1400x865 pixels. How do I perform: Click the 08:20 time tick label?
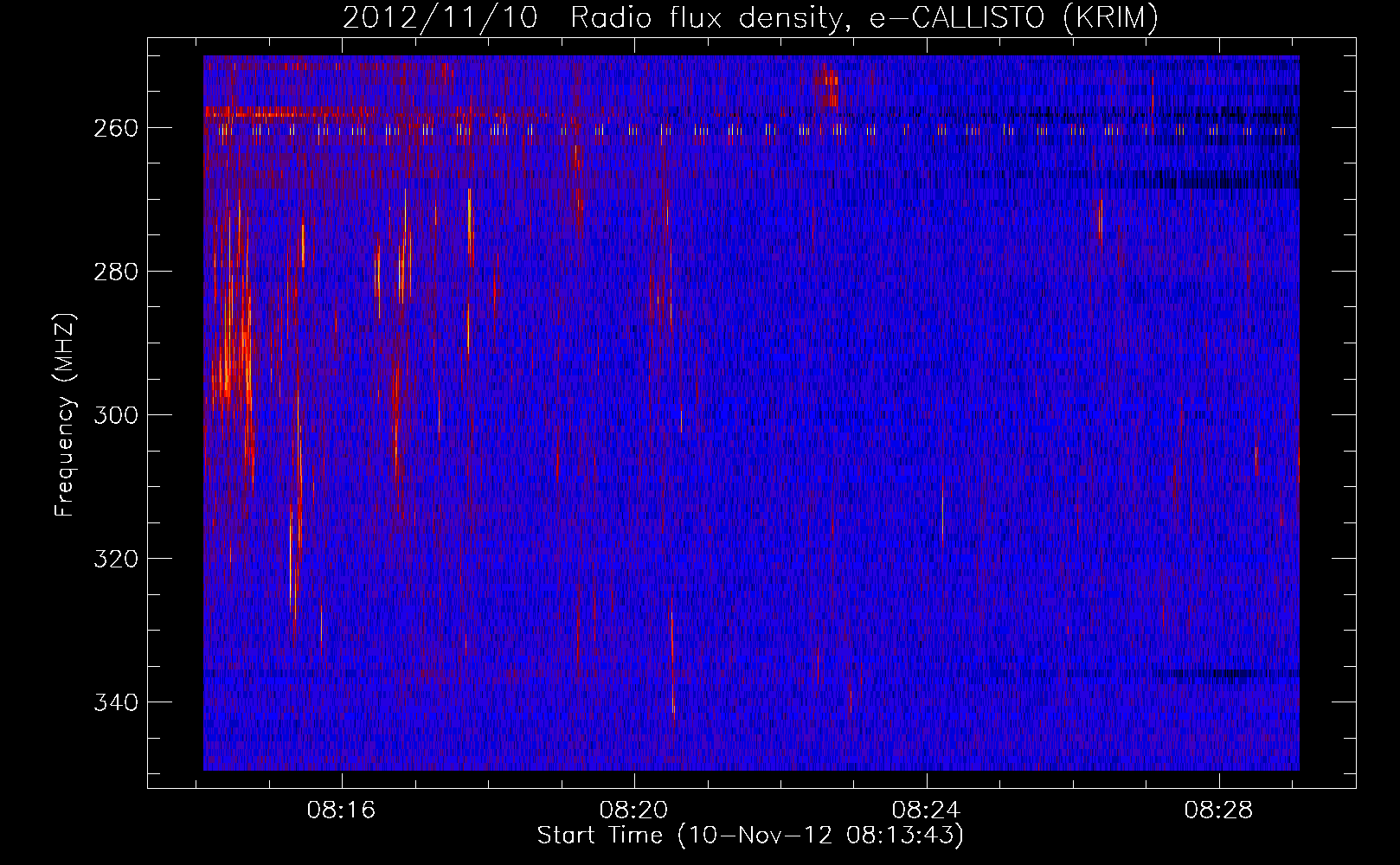point(634,811)
